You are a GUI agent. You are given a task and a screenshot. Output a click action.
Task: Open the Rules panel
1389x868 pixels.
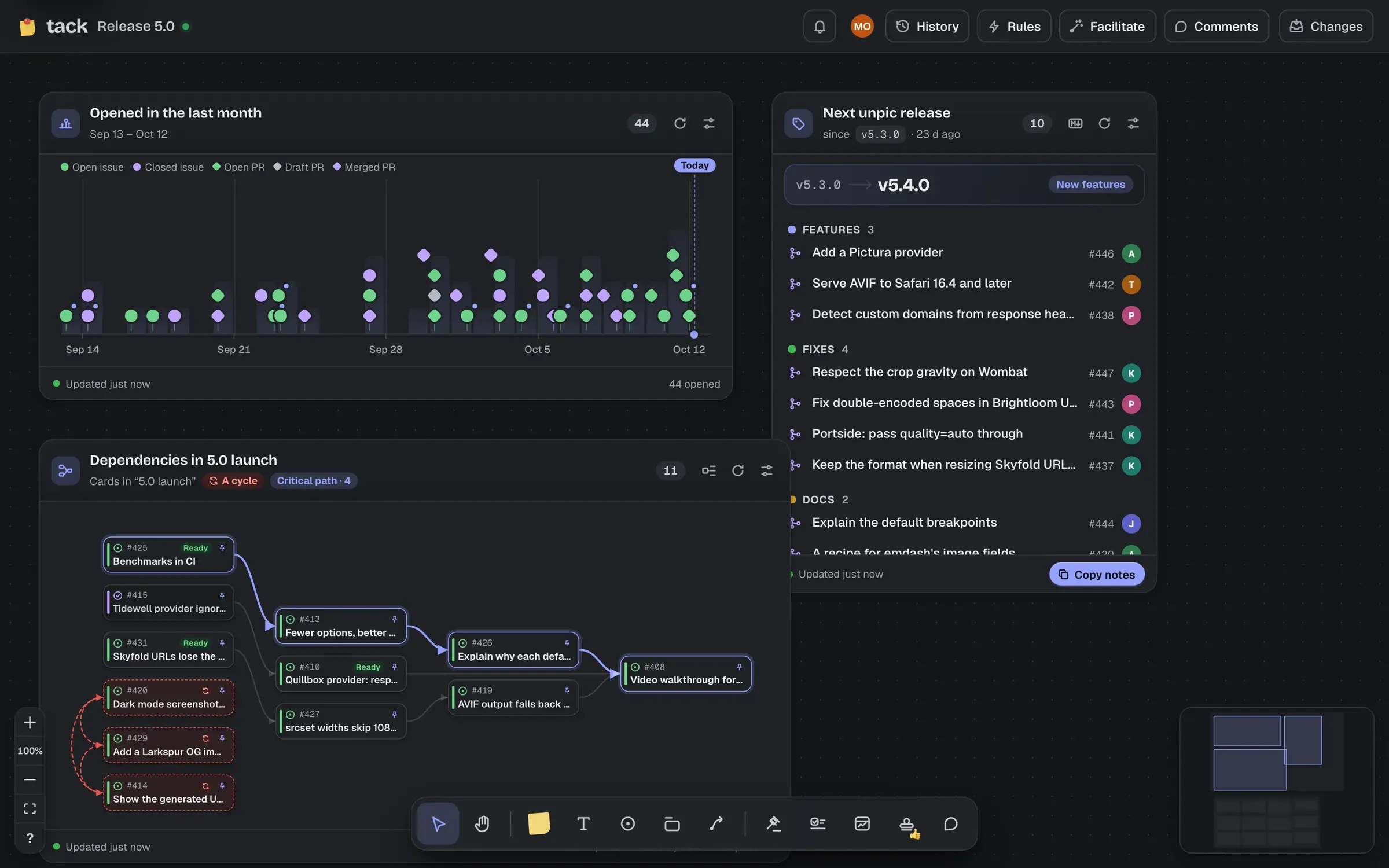(x=1014, y=26)
